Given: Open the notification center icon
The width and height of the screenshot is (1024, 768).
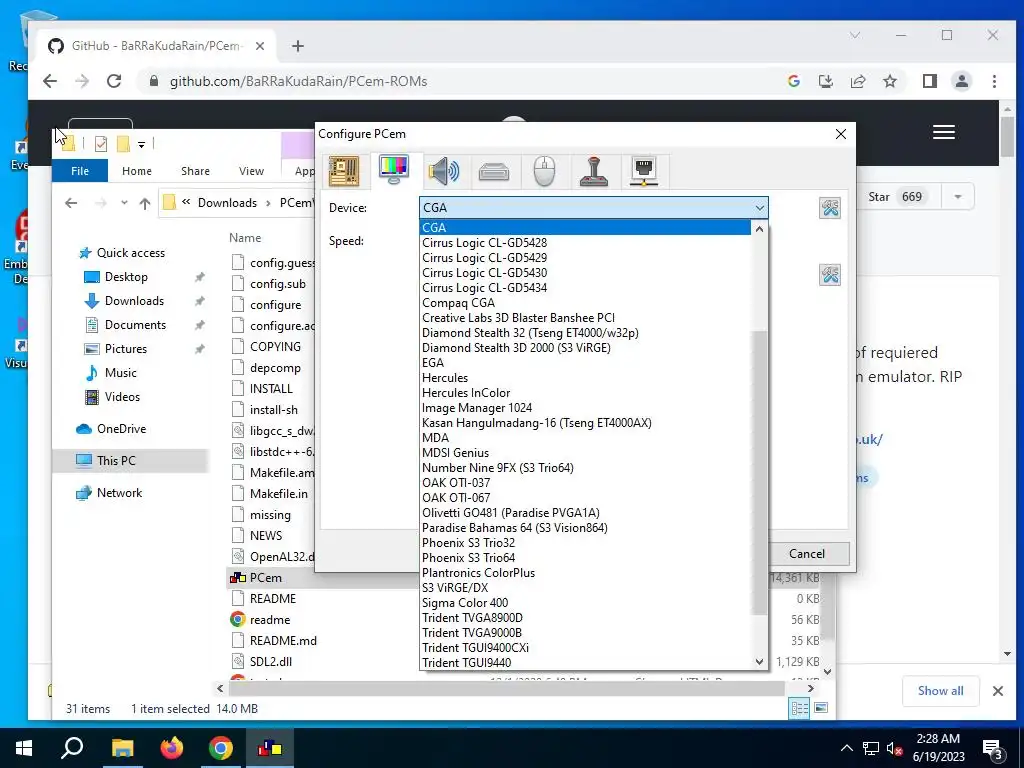Looking at the screenshot, I should point(992,749).
